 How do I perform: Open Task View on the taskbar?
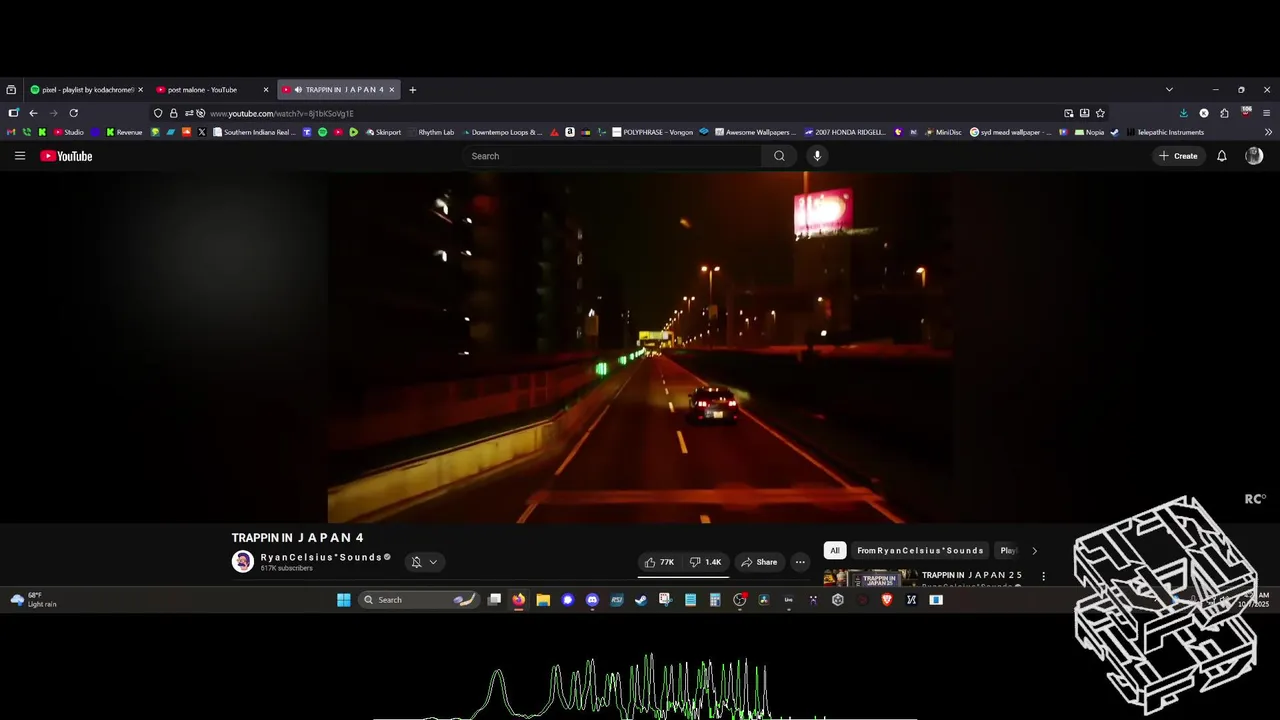494,600
